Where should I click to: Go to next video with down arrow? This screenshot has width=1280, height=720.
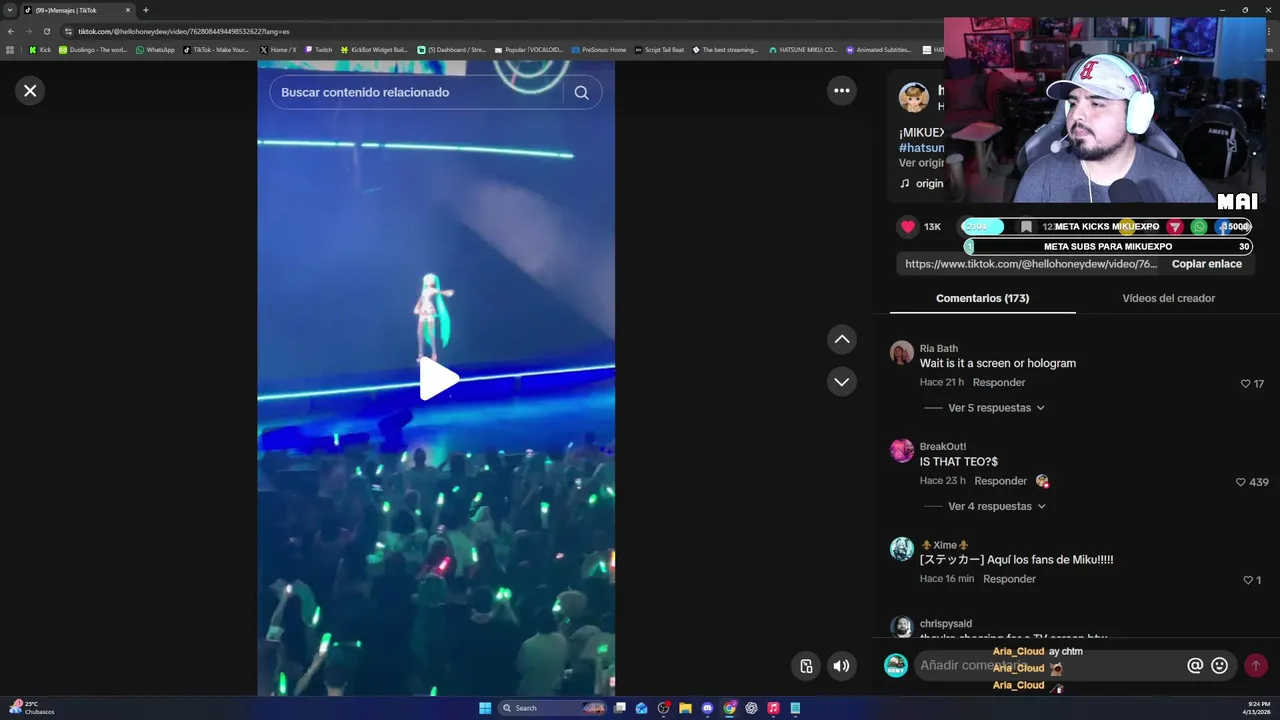tap(842, 382)
